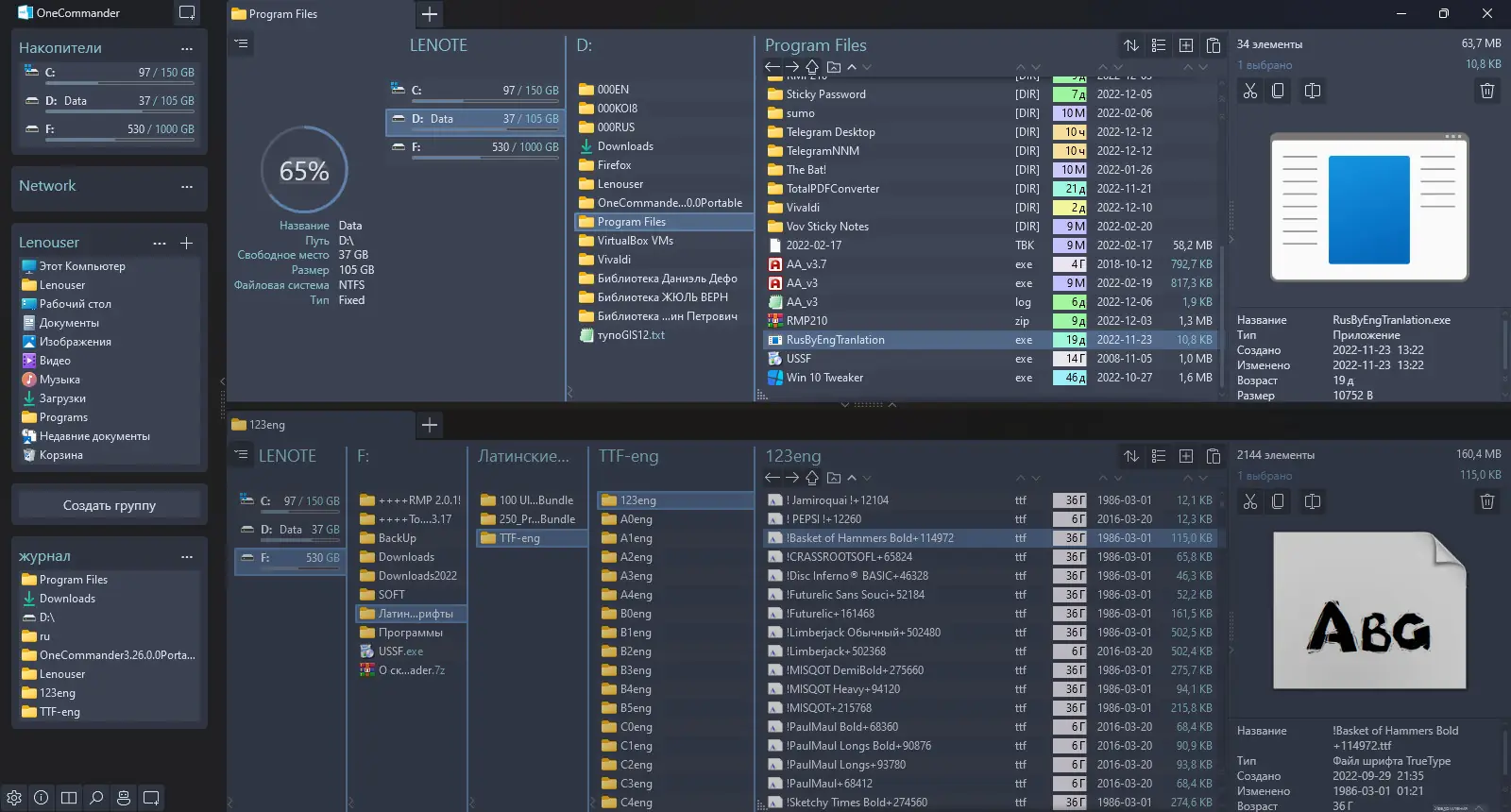This screenshot has width=1511, height=812.
Task: Toggle the upper pane's hamburger column menu
Action: 242,43
